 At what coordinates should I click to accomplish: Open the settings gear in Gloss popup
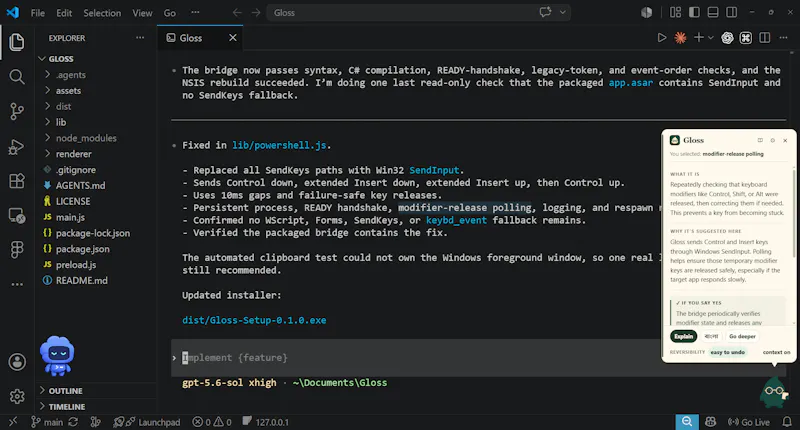click(772, 140)
